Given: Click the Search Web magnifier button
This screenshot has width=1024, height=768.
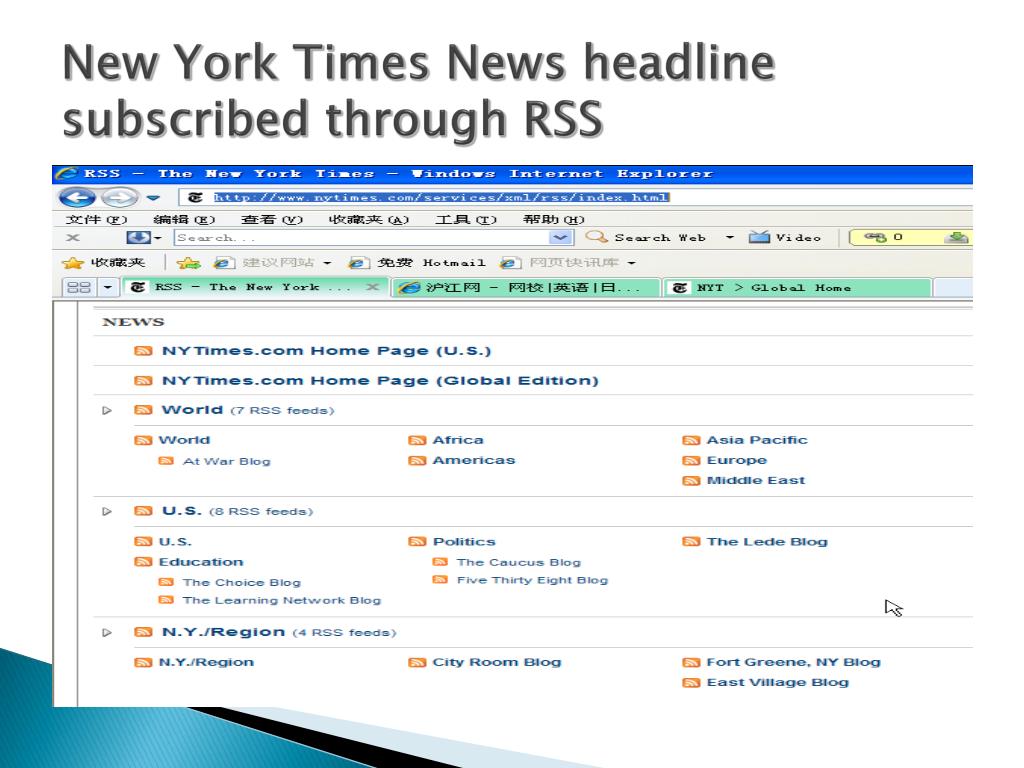Looking at the screenshot, I should 645,238.
